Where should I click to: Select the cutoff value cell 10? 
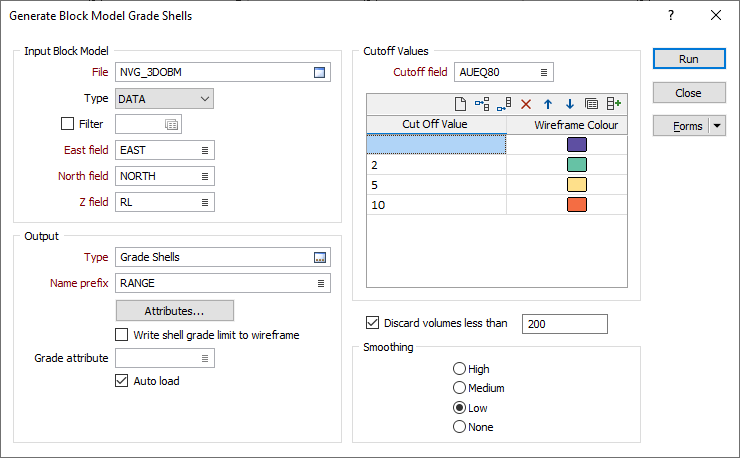click(x=437, y=205)
